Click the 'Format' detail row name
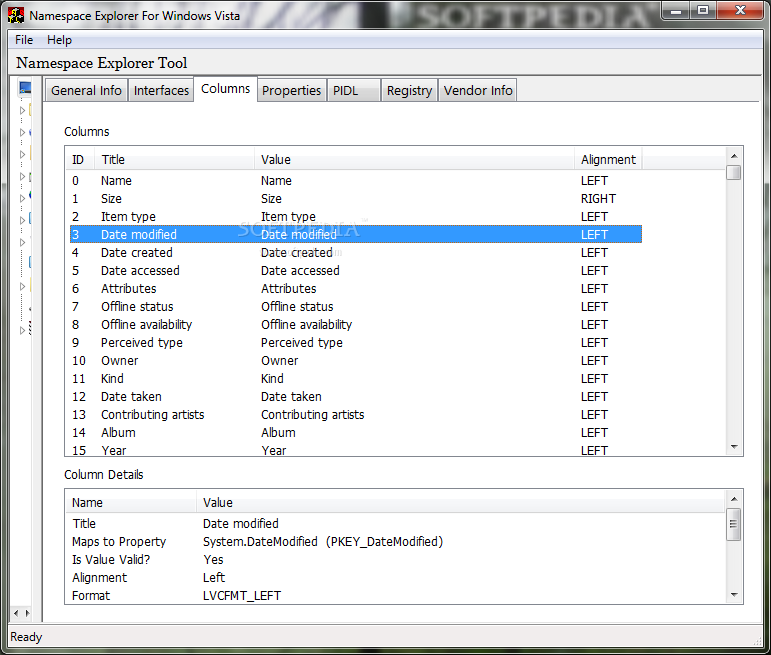The image size is (771, 655). click(x=91, y=596)
